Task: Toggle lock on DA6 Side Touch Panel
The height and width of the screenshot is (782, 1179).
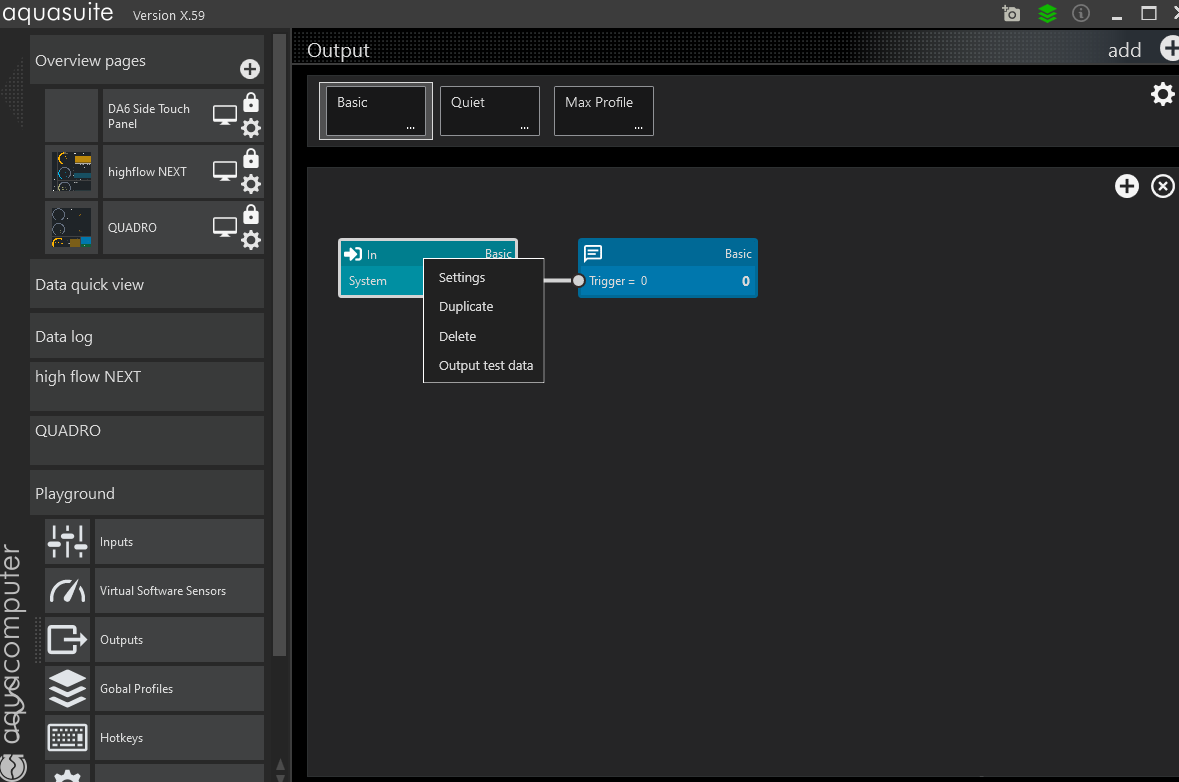Action: pos(251,102)
